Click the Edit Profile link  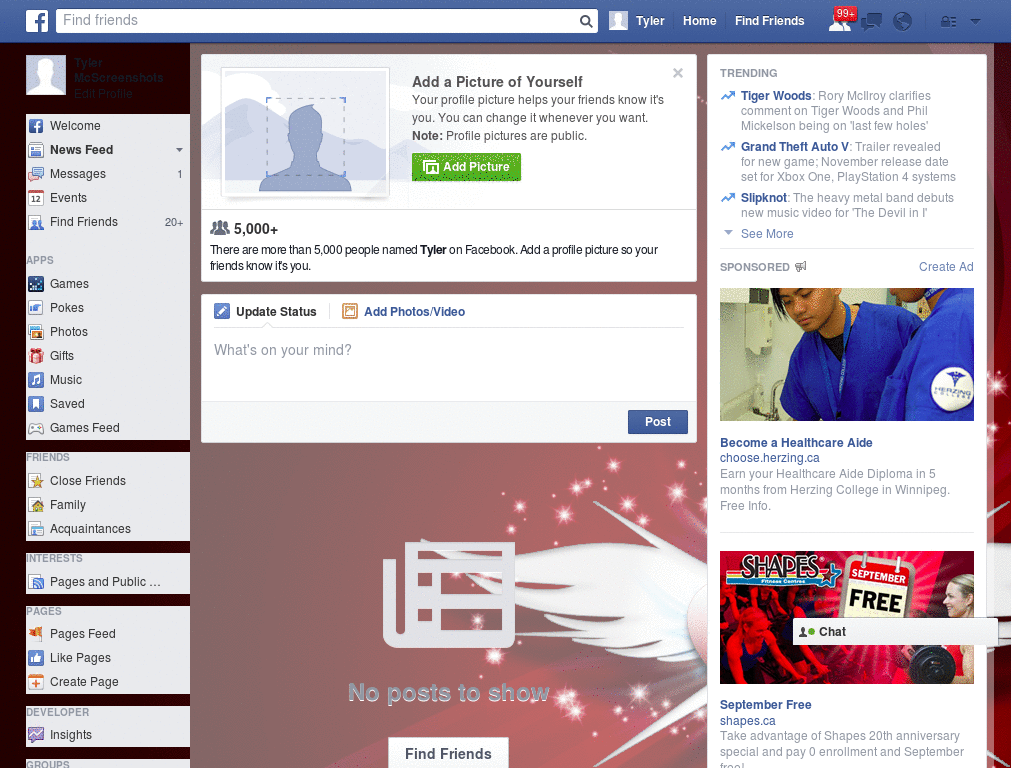[103, 94]
